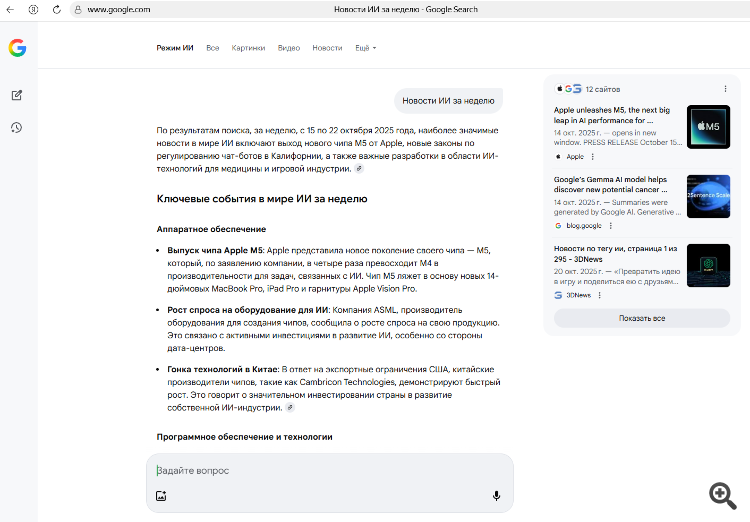Click the Программное обеспечение и технологии subheading

(x=244, y=437)
